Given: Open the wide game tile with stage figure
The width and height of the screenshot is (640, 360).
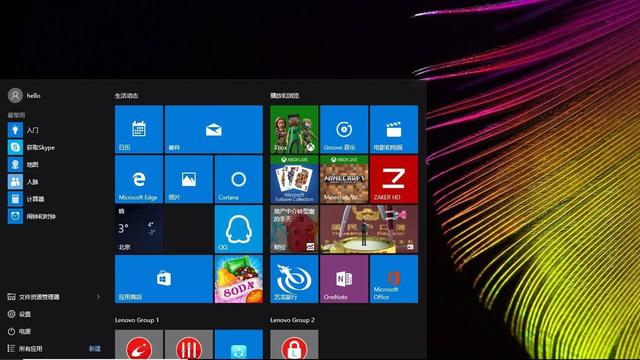Looking at the screenshot, I should [x=369, y=229].
